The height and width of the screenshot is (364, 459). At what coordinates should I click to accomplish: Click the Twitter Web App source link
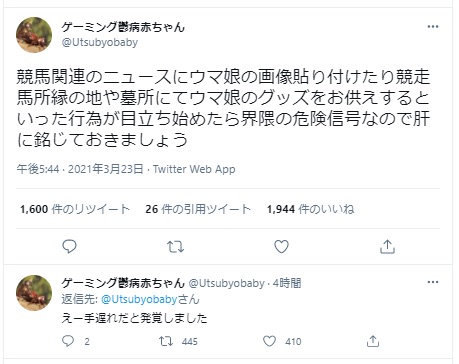point(194,169)
